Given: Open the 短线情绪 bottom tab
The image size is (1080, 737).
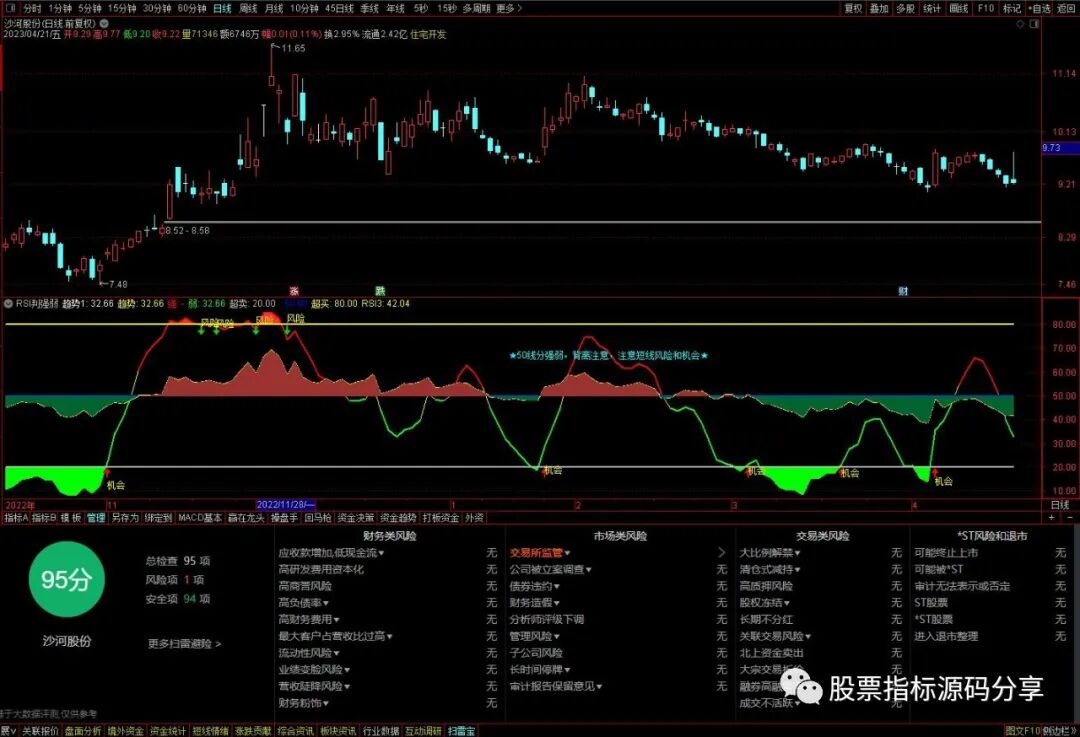Looking at the screenshot, I should (210, 731).
